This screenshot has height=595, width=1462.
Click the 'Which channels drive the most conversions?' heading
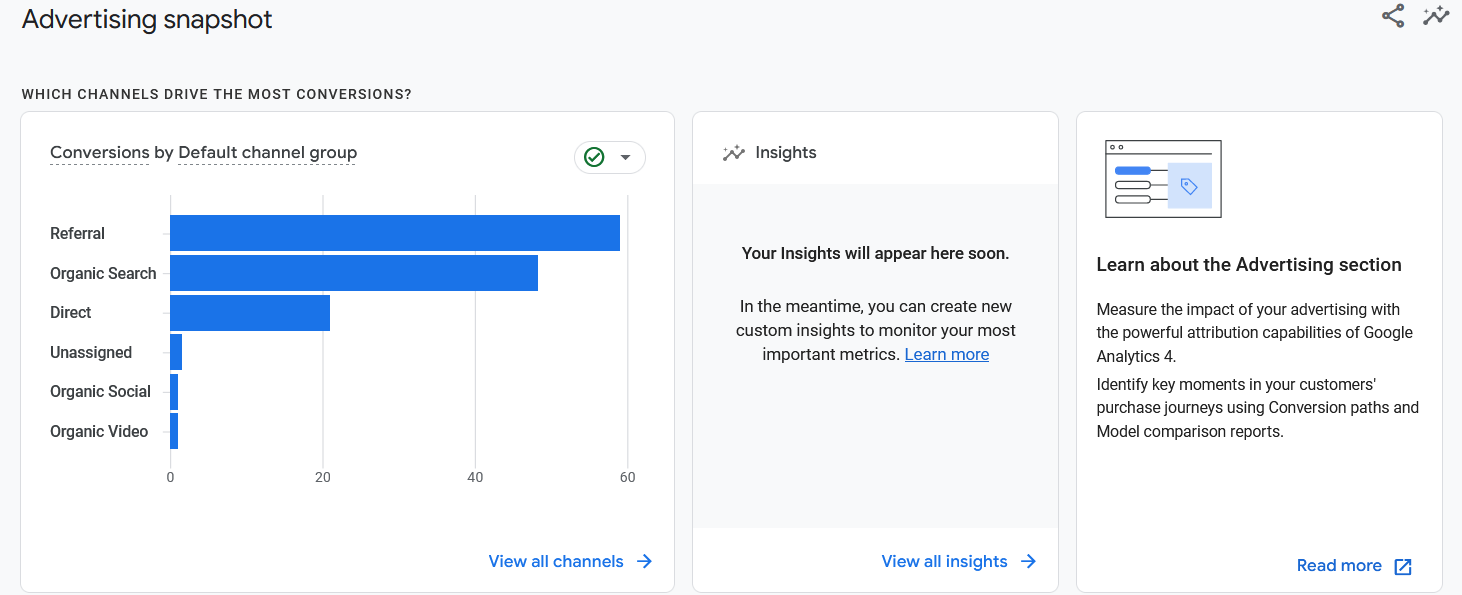coord(216,95)
